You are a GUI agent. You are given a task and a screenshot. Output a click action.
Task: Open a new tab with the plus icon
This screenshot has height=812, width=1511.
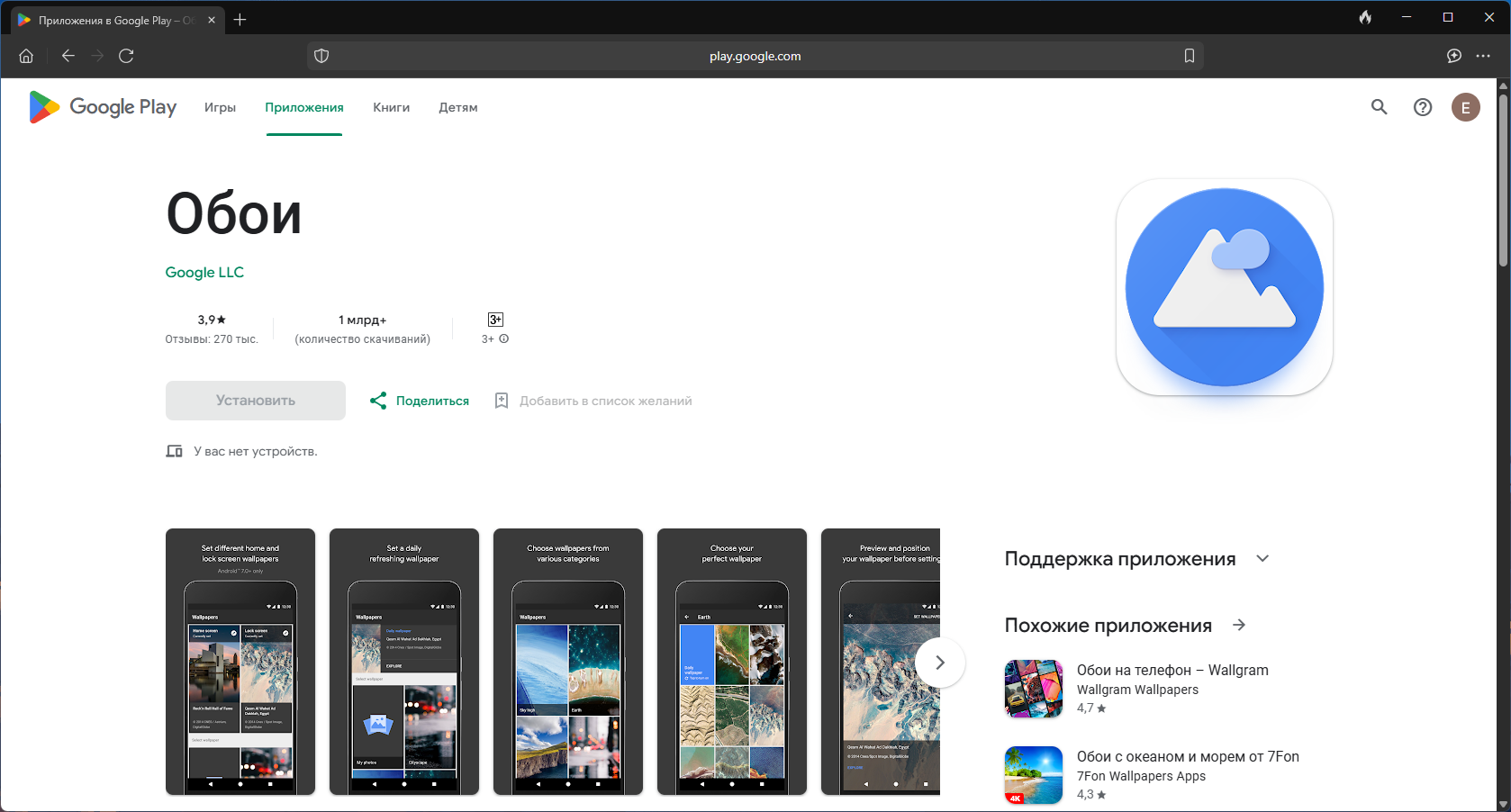tap(240, 20)
